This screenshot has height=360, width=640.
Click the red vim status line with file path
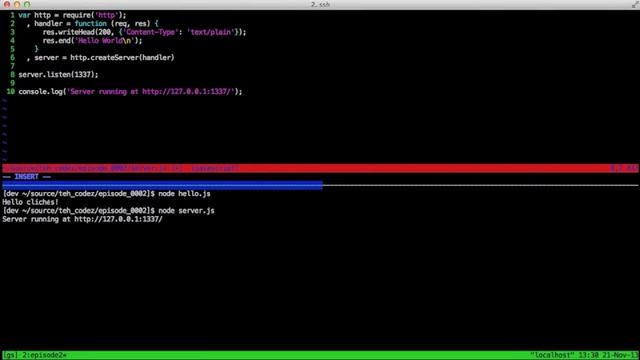click(x=320, y=168)
